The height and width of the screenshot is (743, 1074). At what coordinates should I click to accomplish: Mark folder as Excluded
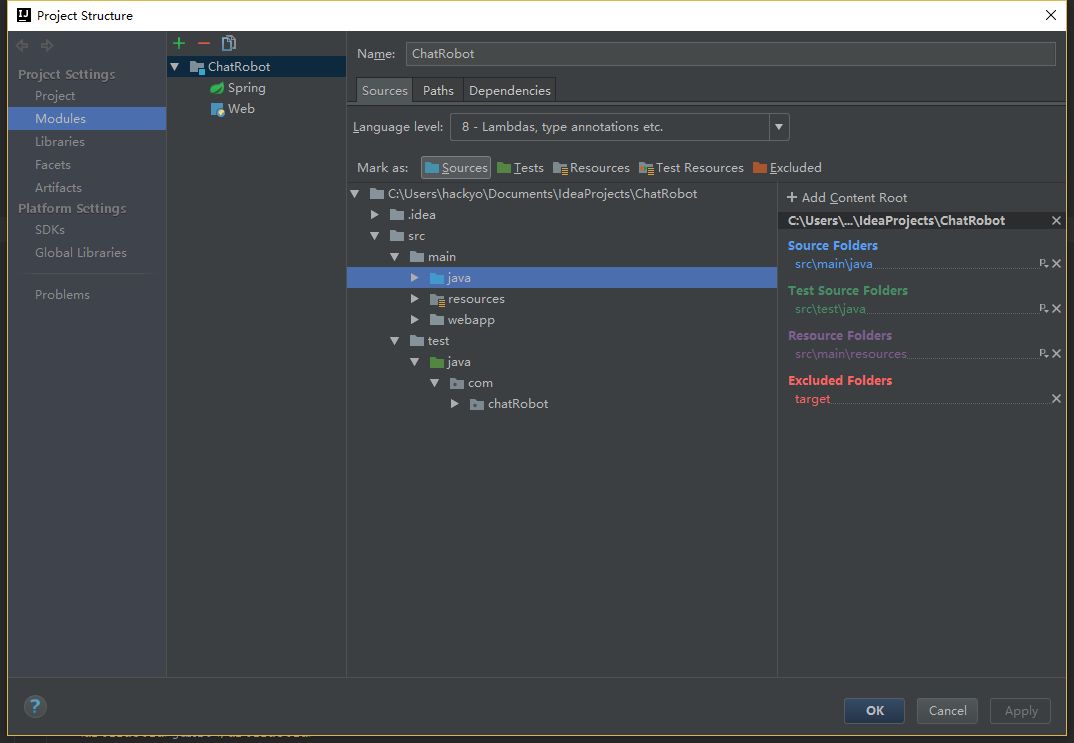click(x=787, y=168)
